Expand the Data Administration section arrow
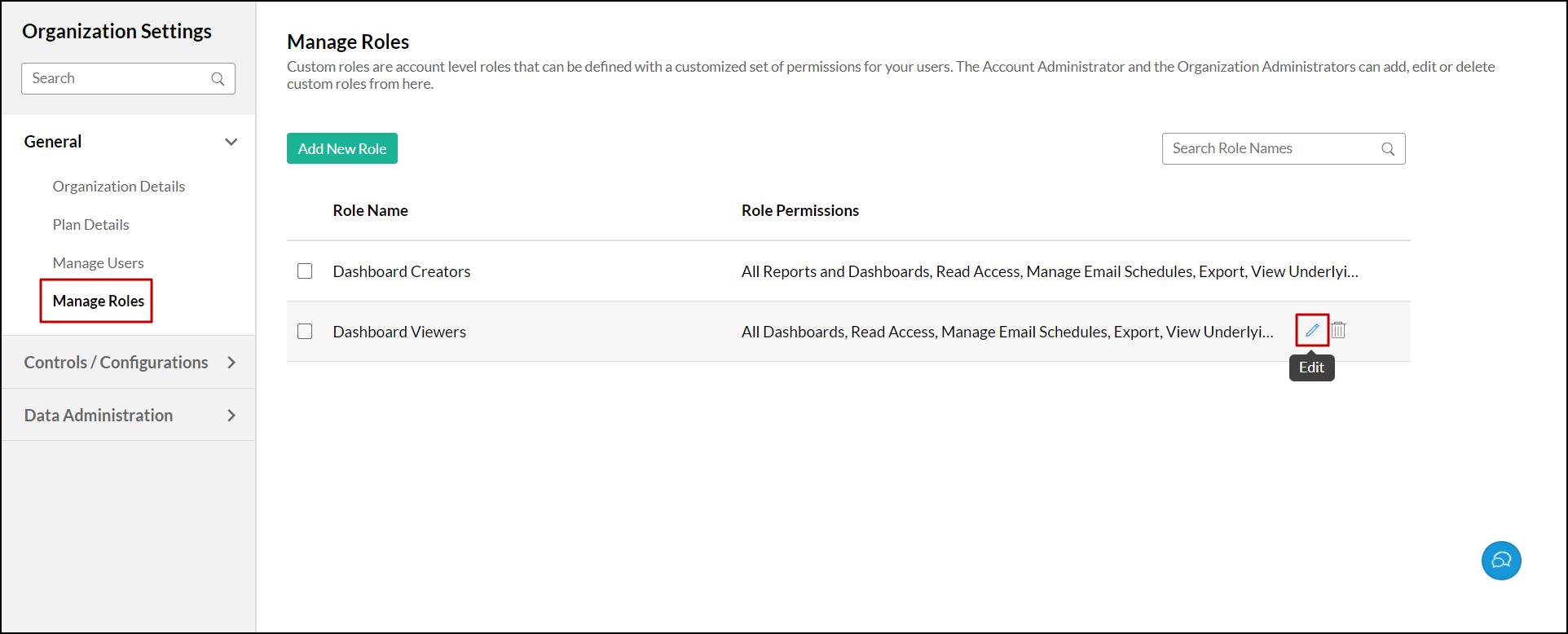The width and height of the screenshot is (1568, 634). pos(231,416)
